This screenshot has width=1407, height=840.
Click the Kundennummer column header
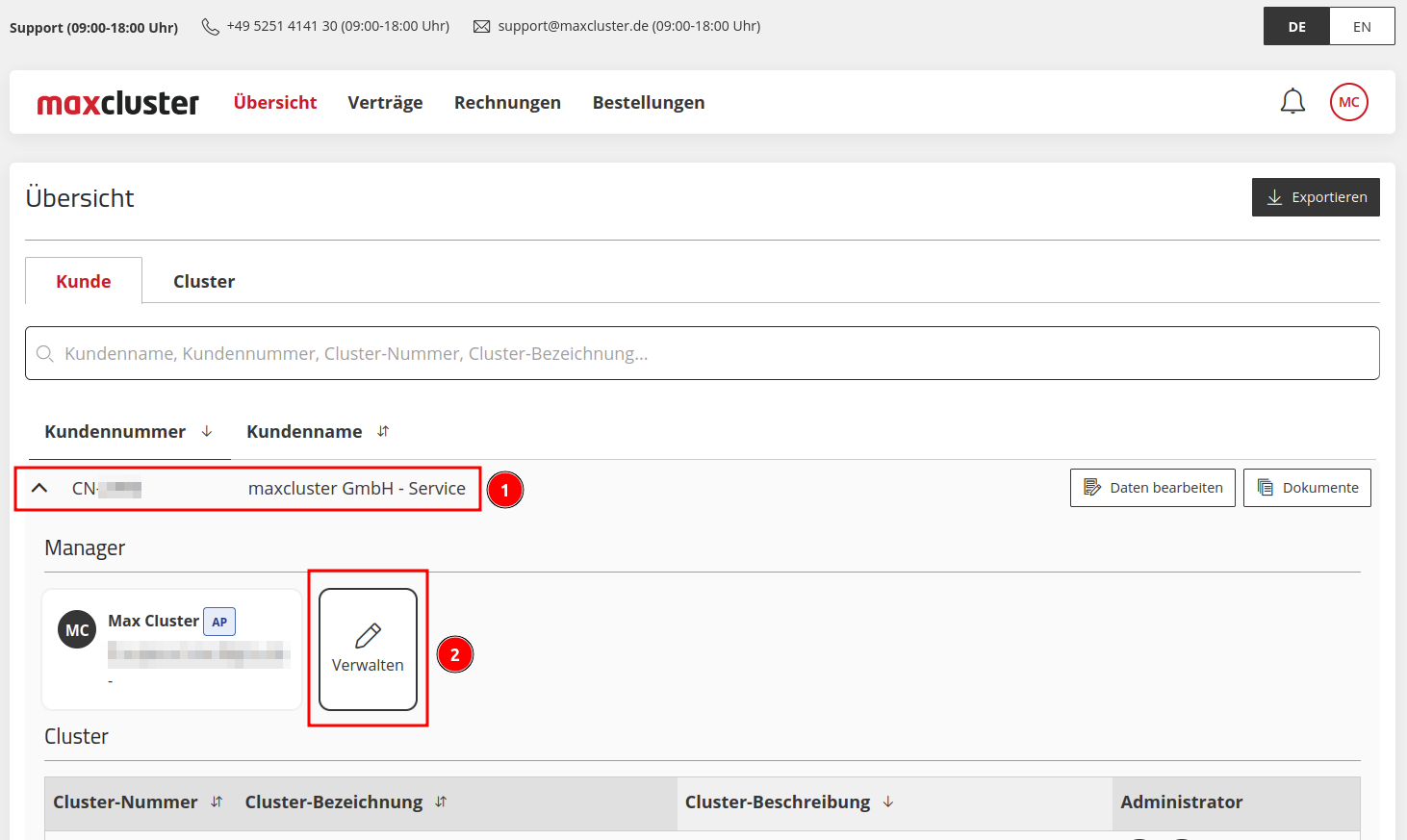pyautogui.click(x=115, y=431)
